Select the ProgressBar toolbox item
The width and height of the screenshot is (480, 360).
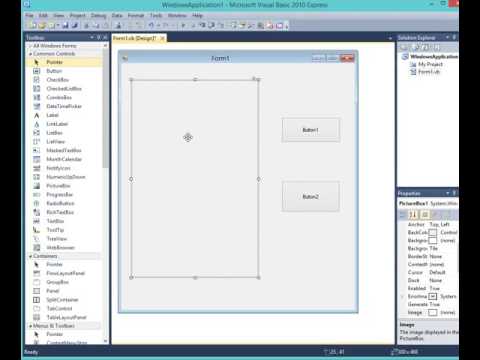pyautogui.click(x=63, y=195)
